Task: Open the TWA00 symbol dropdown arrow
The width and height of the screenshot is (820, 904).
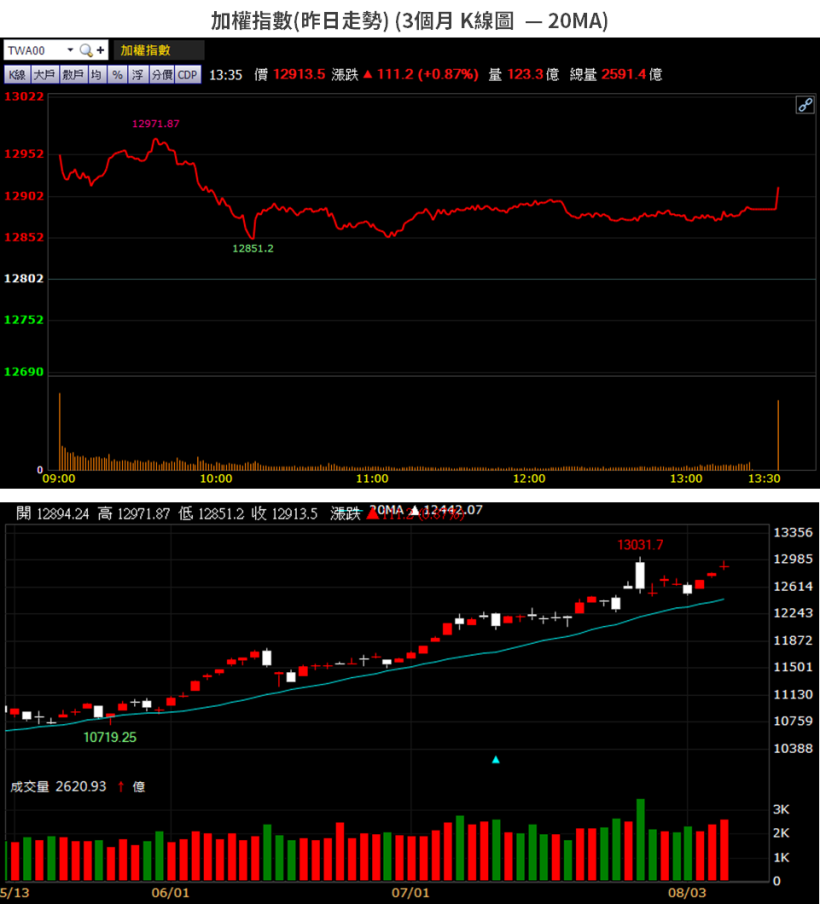Action: point(70,50)
